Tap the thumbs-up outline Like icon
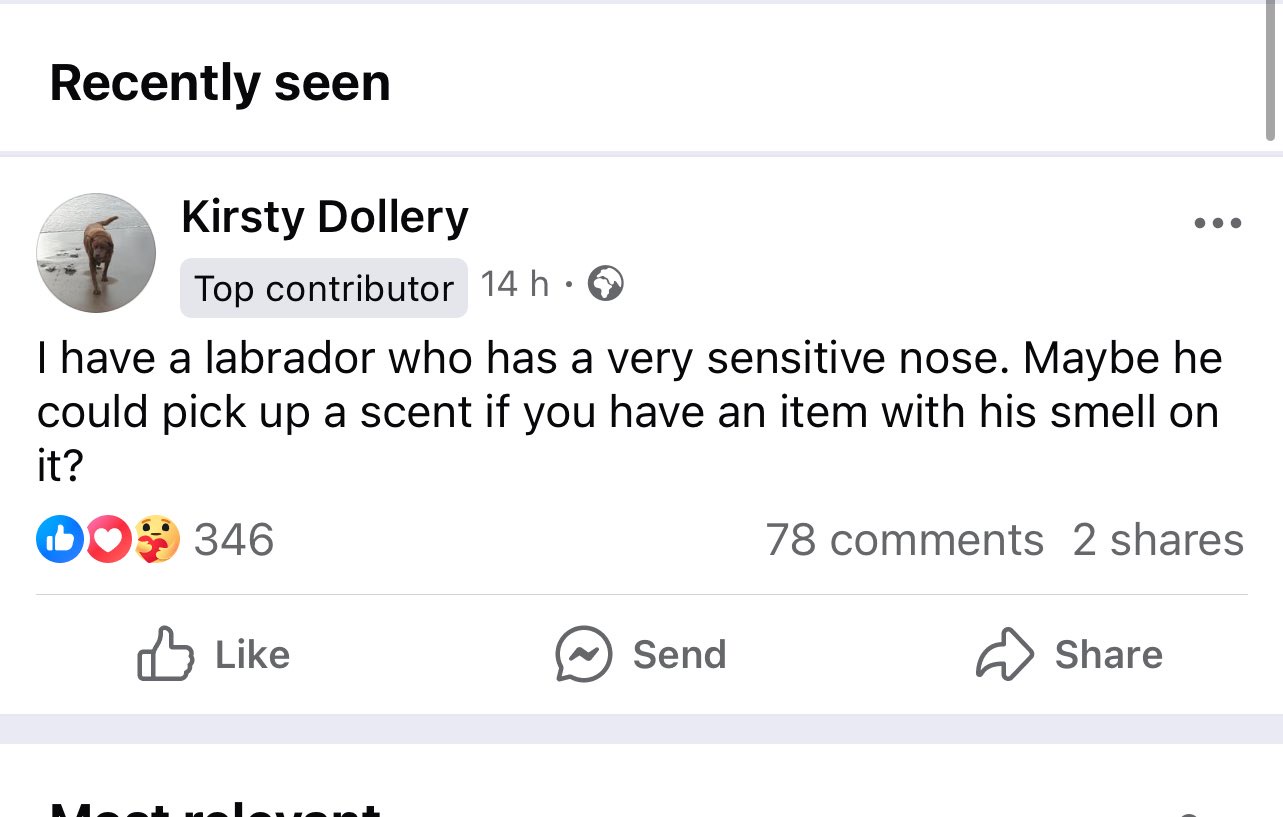The width and height of the screenshot is (1283, 817). (x=165, y=655)
